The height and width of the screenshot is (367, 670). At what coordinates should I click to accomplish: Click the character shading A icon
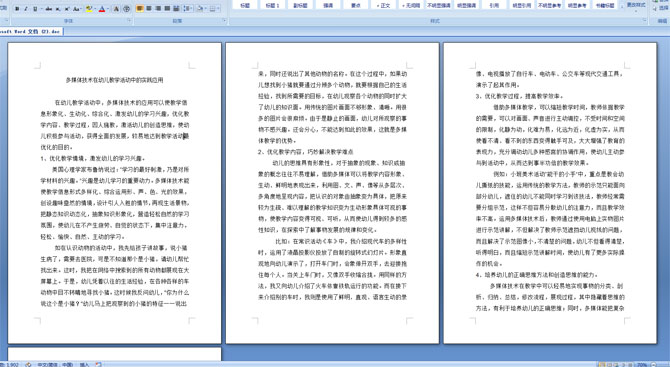(116, 9)
